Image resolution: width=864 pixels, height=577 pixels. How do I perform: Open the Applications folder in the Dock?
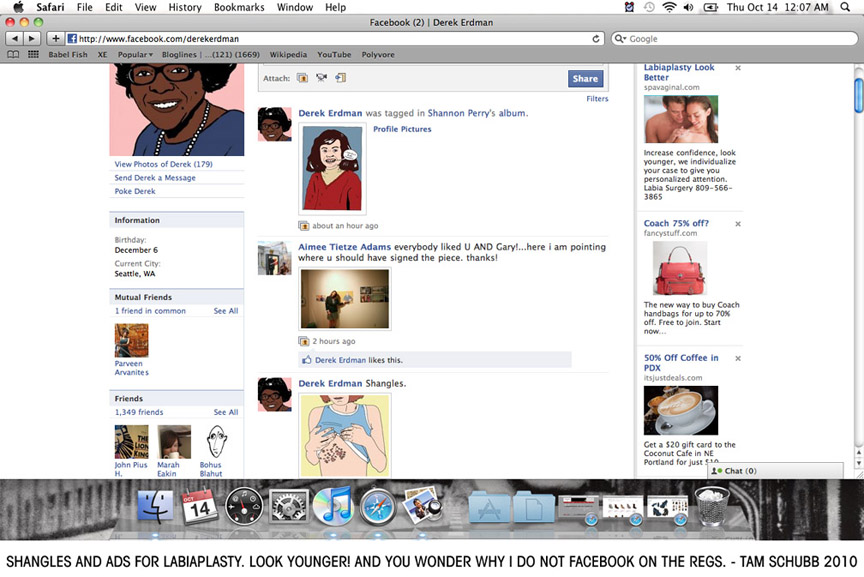point(489,506)
